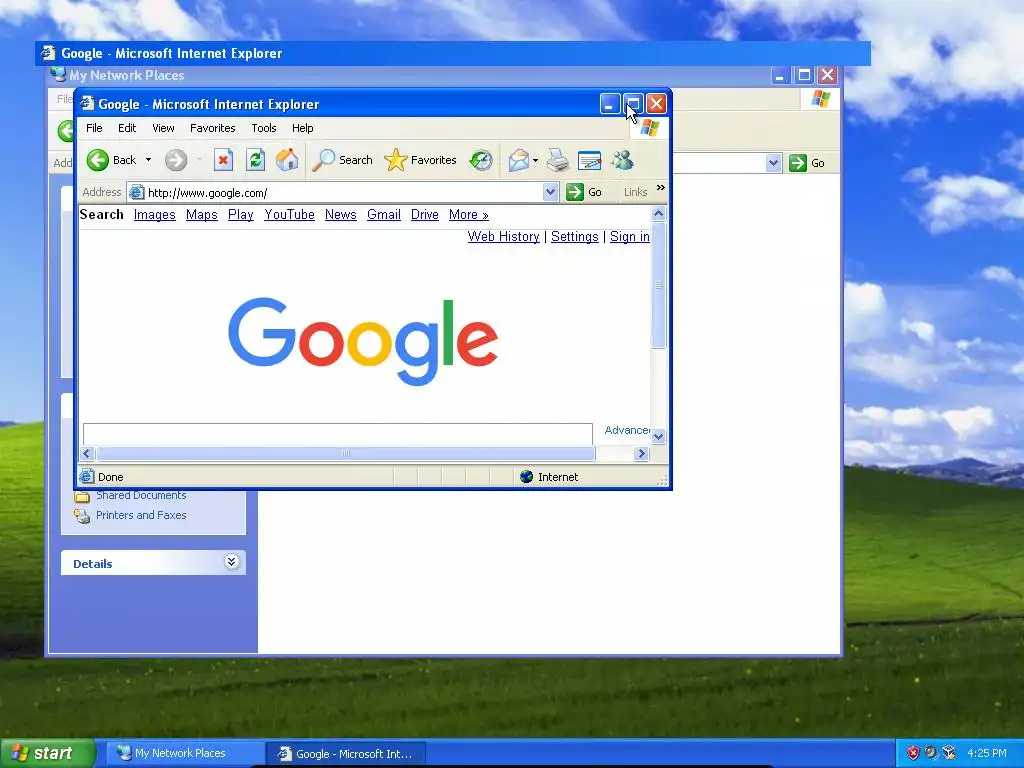Click the vertical scrollbar thumb

tap(658, 285)
